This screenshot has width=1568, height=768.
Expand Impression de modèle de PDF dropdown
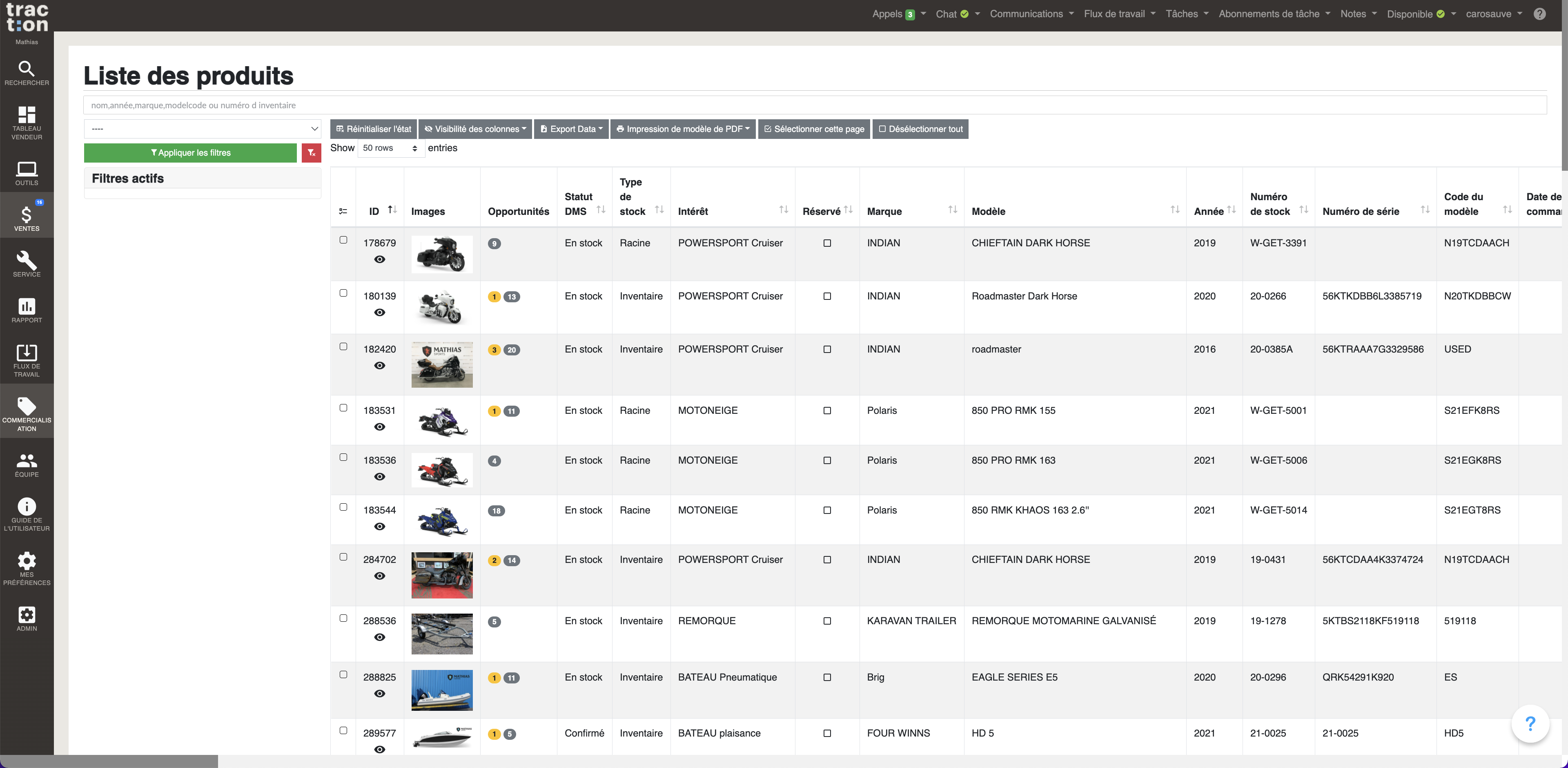683,129
